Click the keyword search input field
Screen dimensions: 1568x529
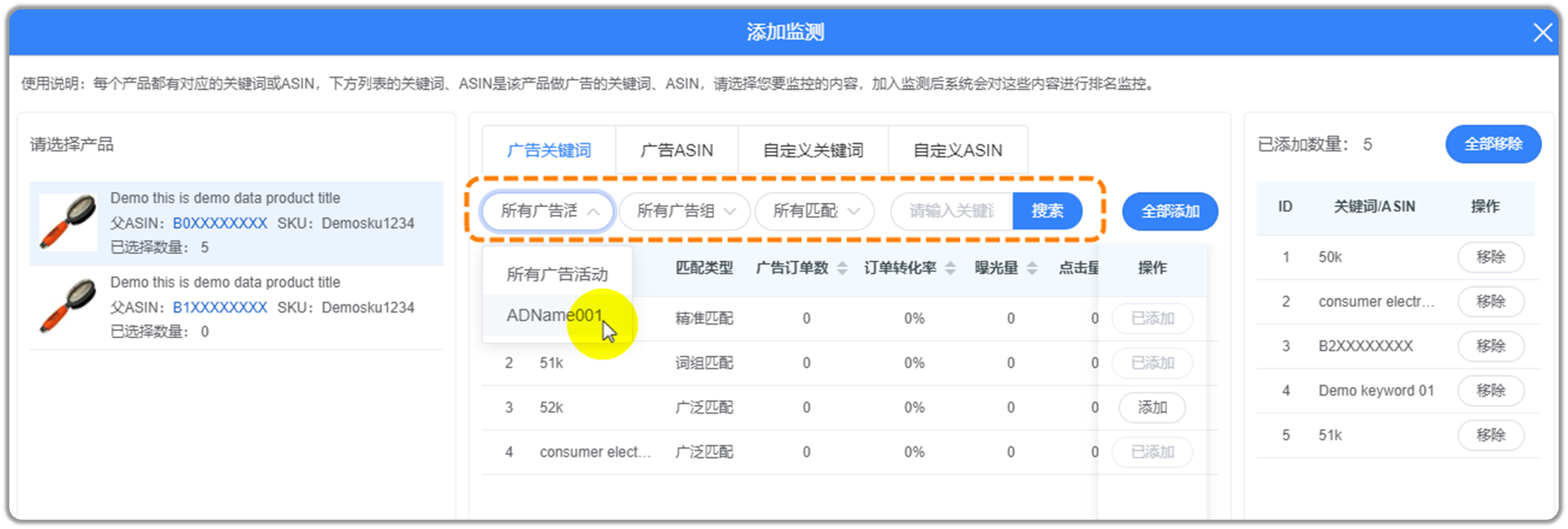click(x=952, y=211)
